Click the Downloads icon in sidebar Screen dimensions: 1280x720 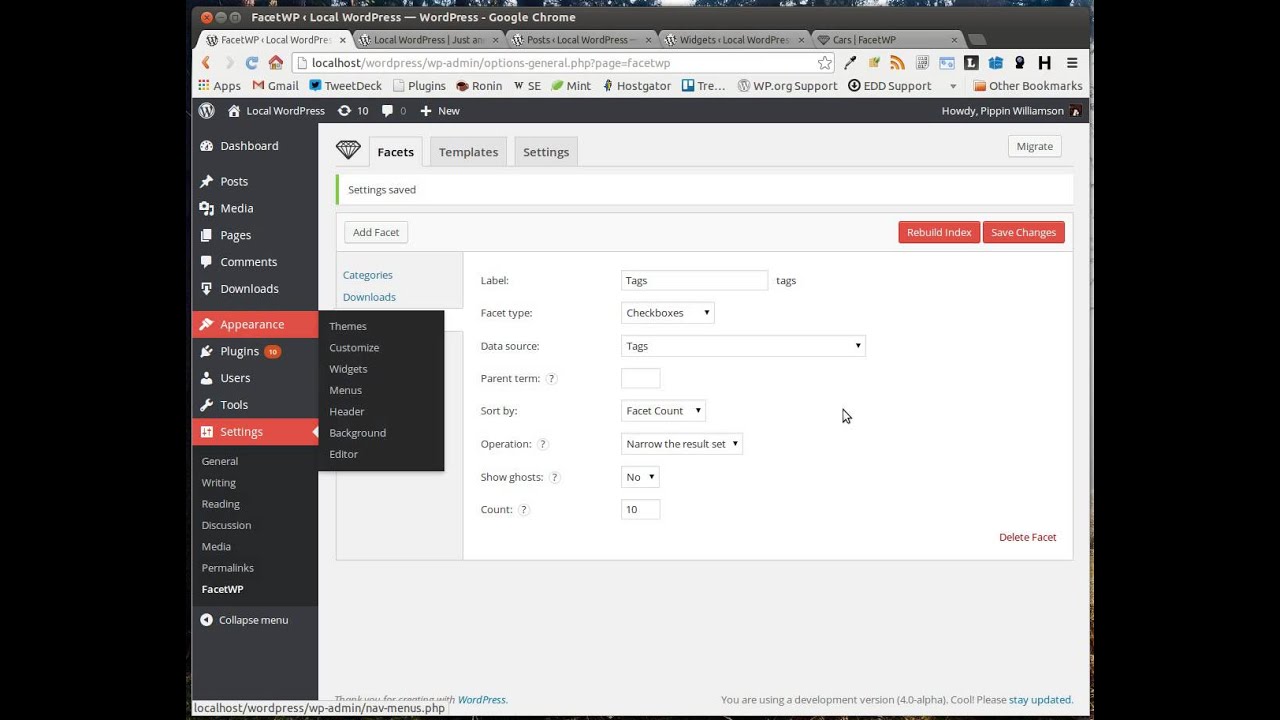click(x=206, y=289)
